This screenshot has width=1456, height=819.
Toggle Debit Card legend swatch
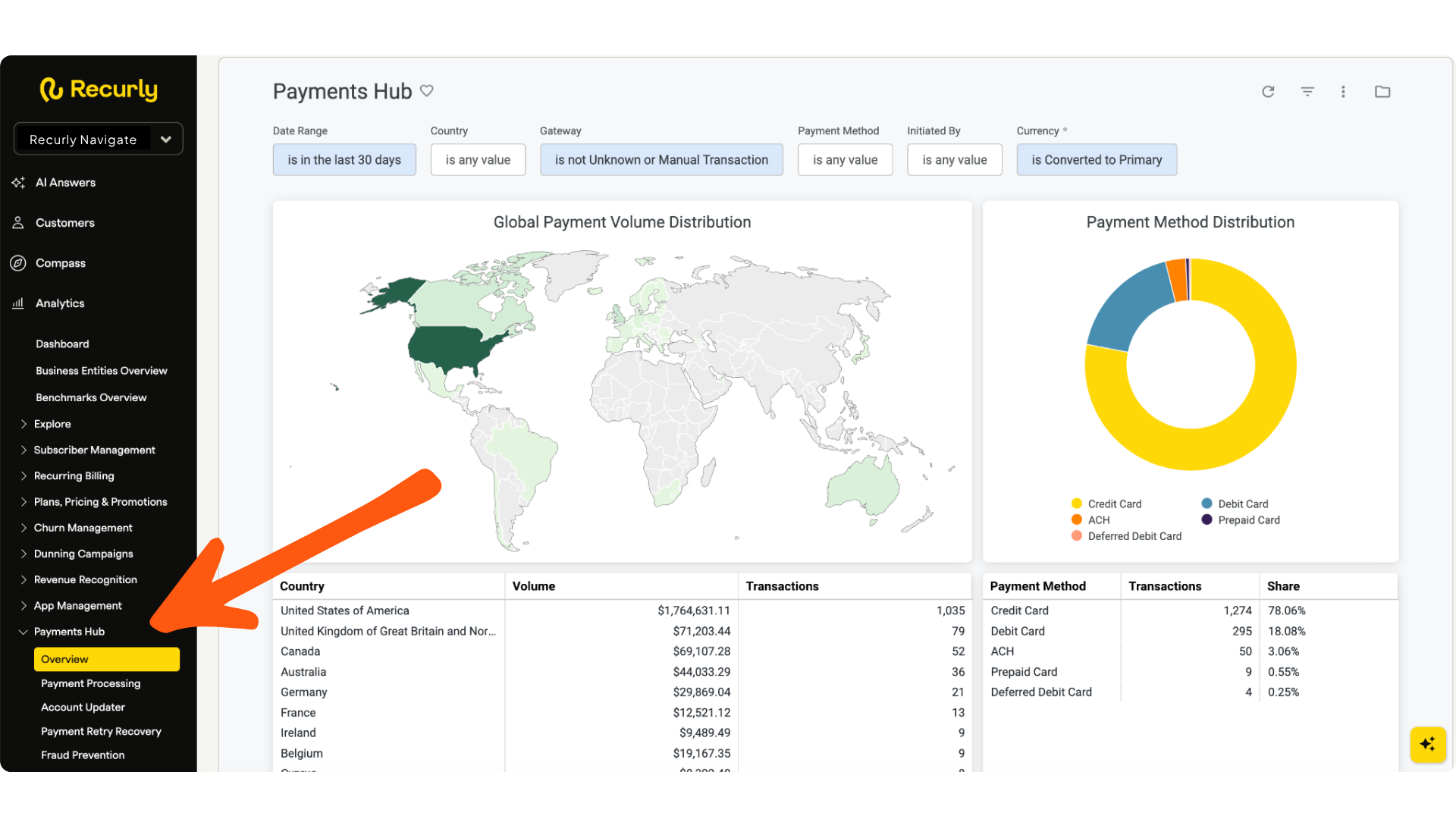(1207, 504)
